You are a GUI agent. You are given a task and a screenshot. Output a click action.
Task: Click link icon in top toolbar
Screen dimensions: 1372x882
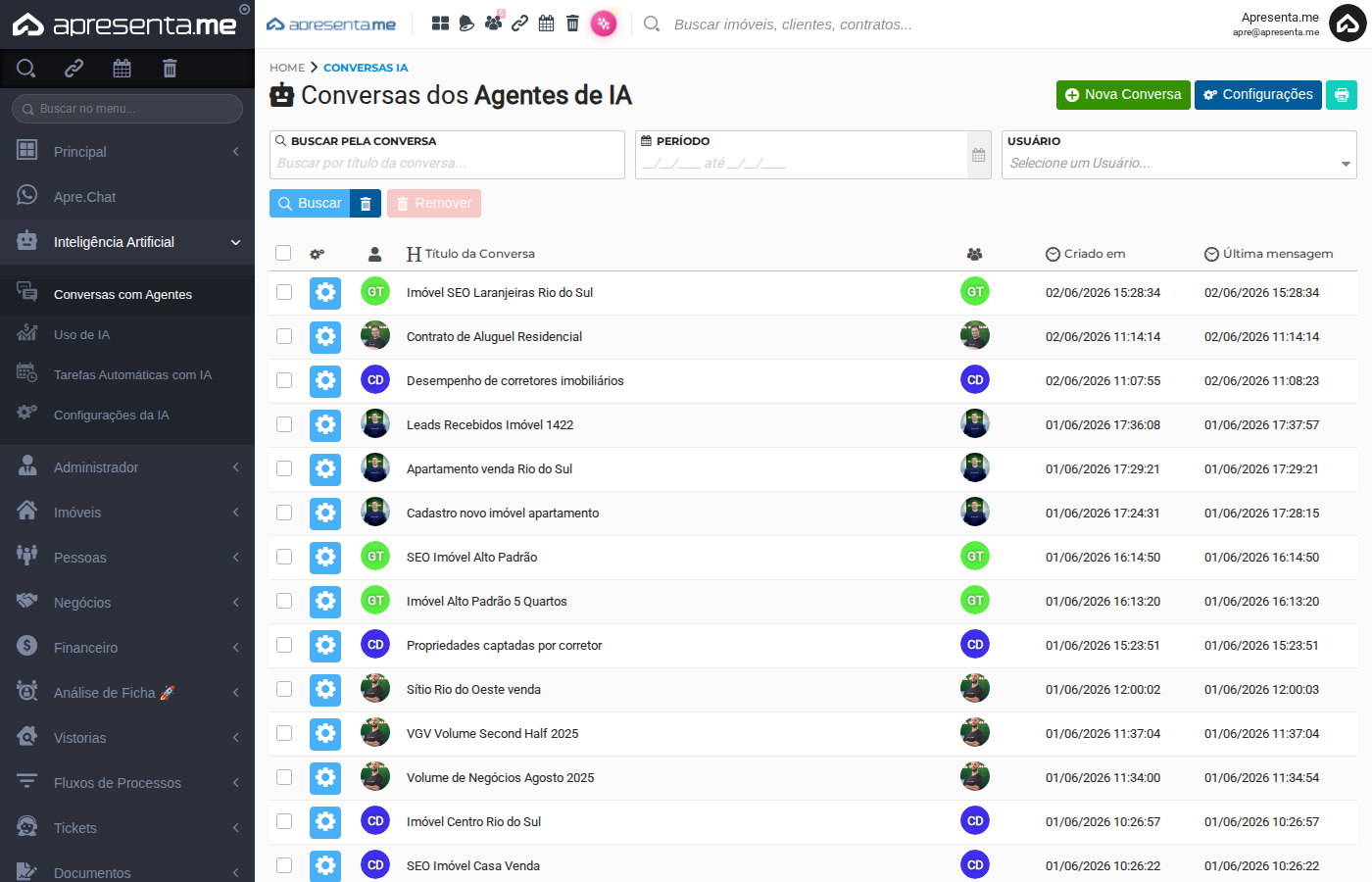[520, 24]
